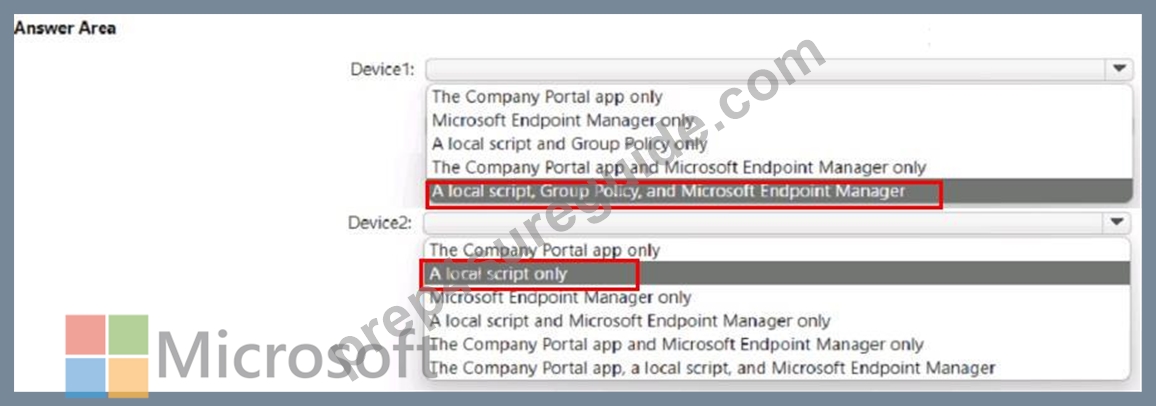Click the 'Device1:' label

point(382,69)
